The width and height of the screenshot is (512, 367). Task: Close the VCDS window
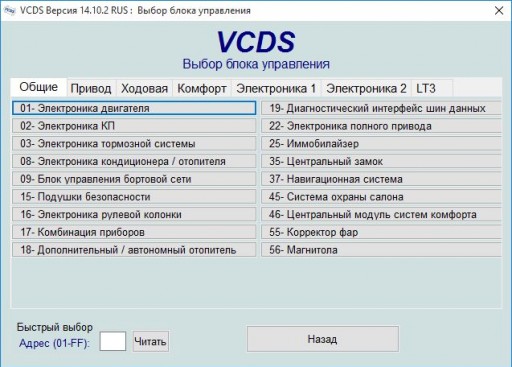coord(499,11)
